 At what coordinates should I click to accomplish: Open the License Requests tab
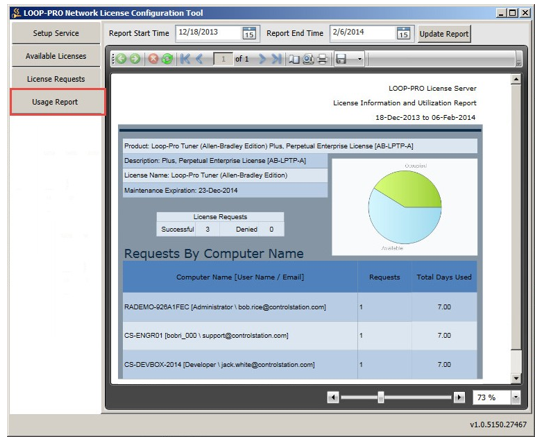pyautogui.click(x=56, y=79)
